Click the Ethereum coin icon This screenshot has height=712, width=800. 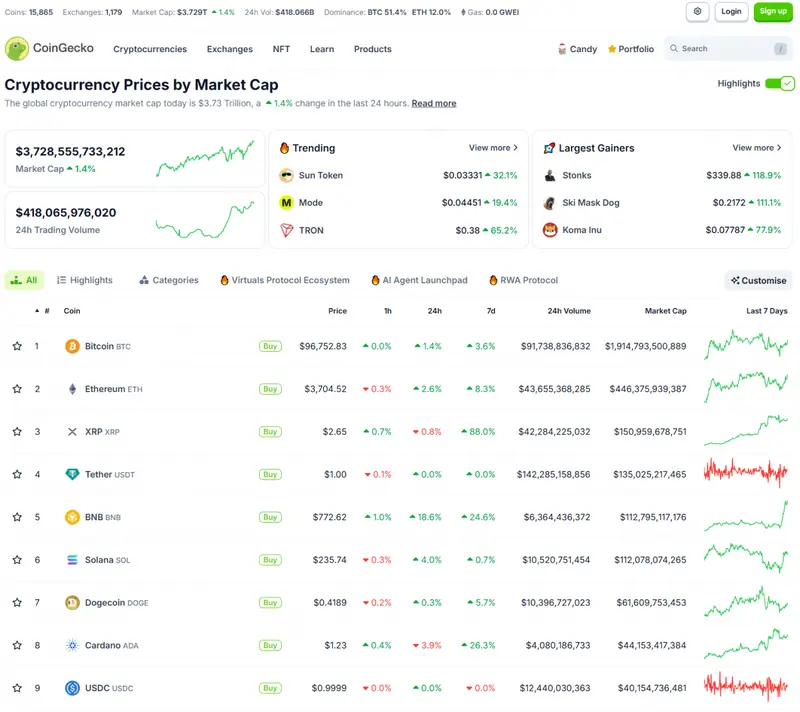72,389
